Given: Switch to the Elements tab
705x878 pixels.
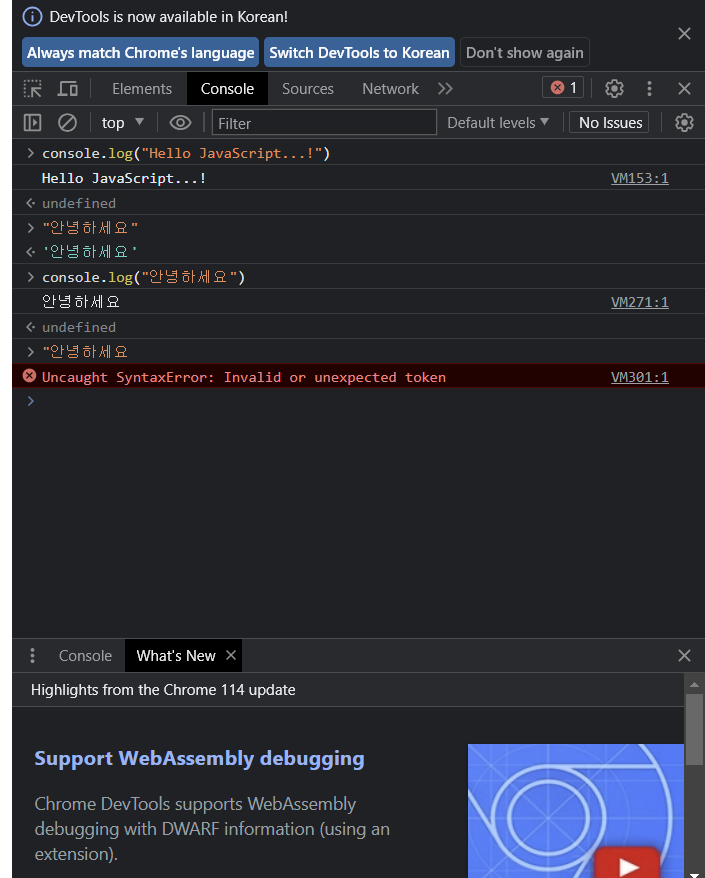Looking at the screenshot, I should (x=142, y=88).
